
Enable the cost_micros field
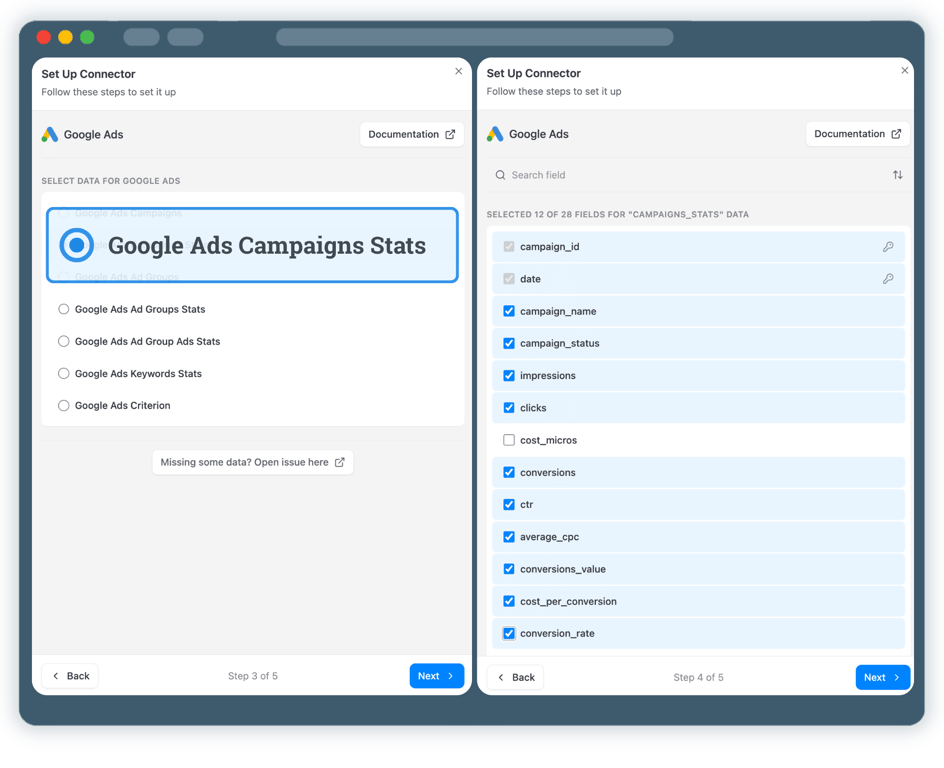509,440
